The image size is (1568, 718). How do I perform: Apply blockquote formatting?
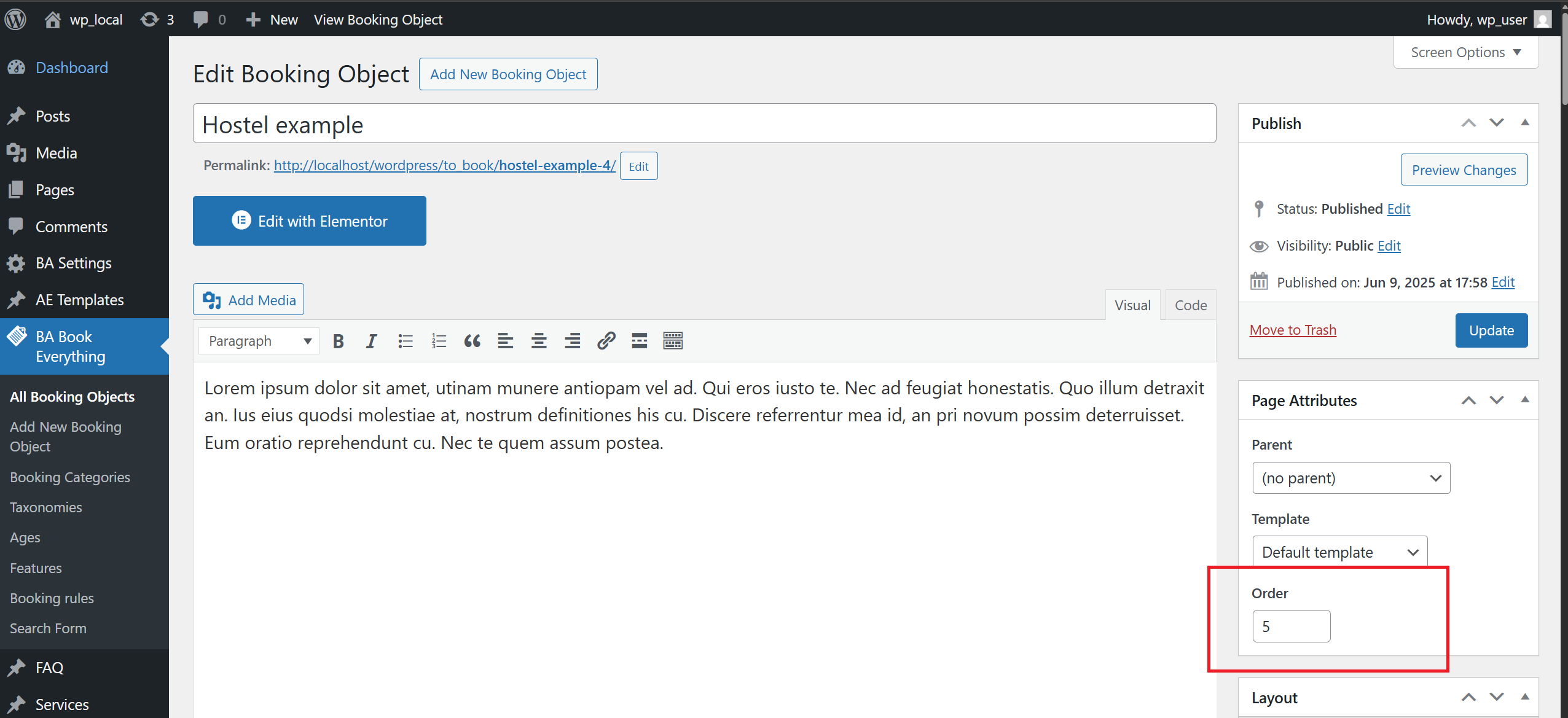(472, 341)
